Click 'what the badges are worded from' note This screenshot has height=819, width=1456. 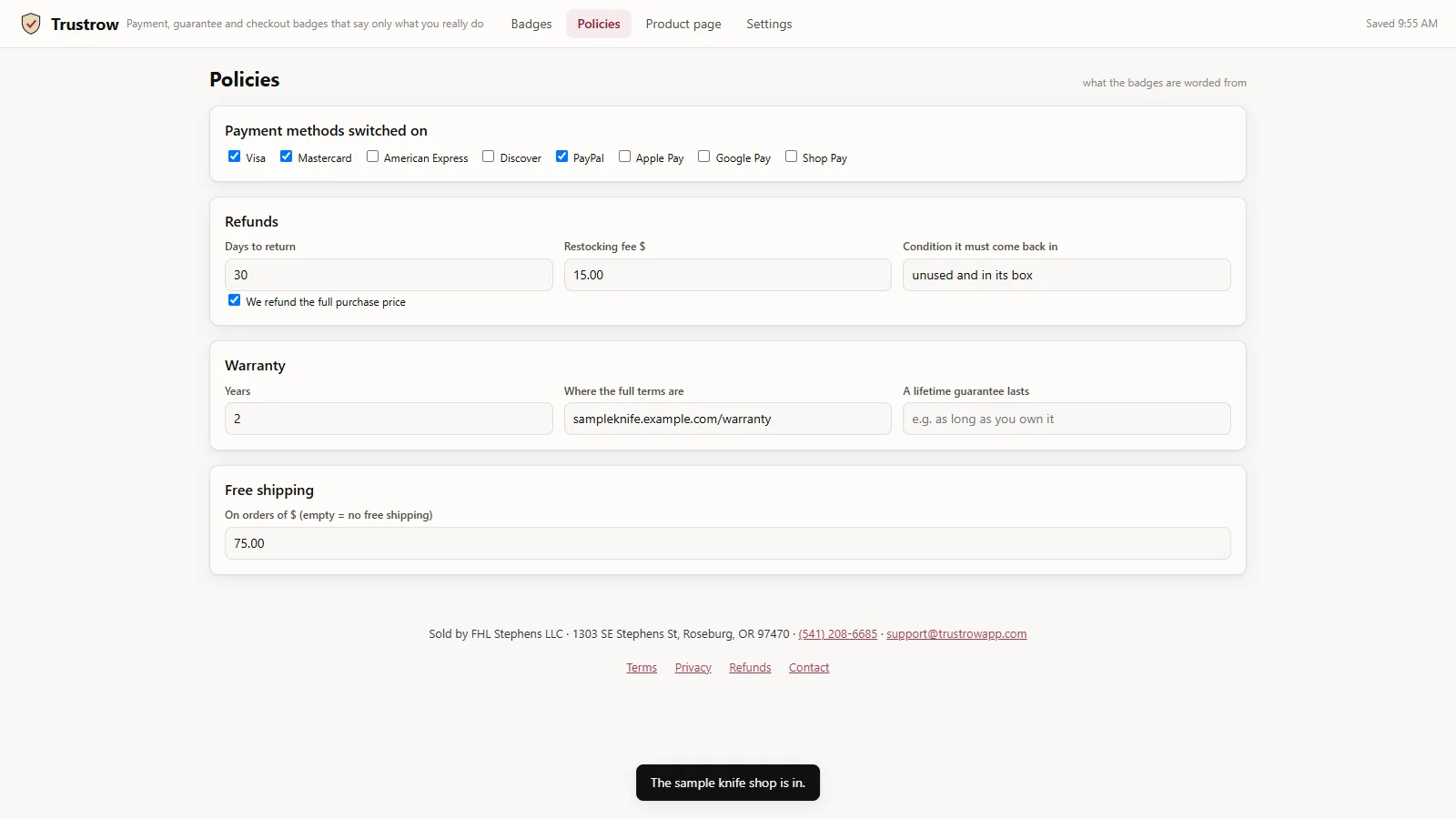[1164, 83]
